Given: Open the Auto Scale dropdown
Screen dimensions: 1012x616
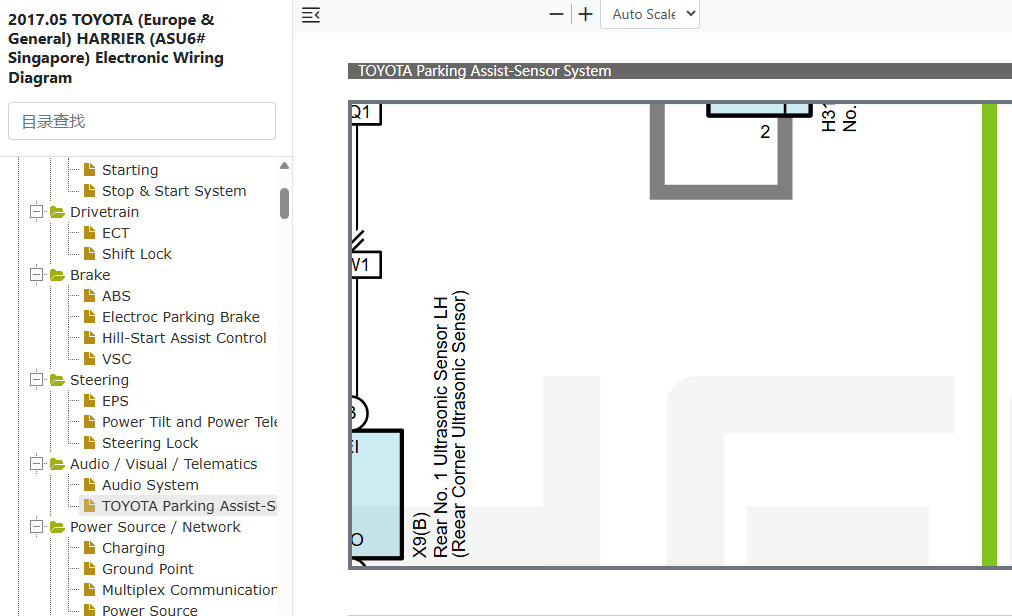Looking at the screenshot, I should click(x=650, y=14).
